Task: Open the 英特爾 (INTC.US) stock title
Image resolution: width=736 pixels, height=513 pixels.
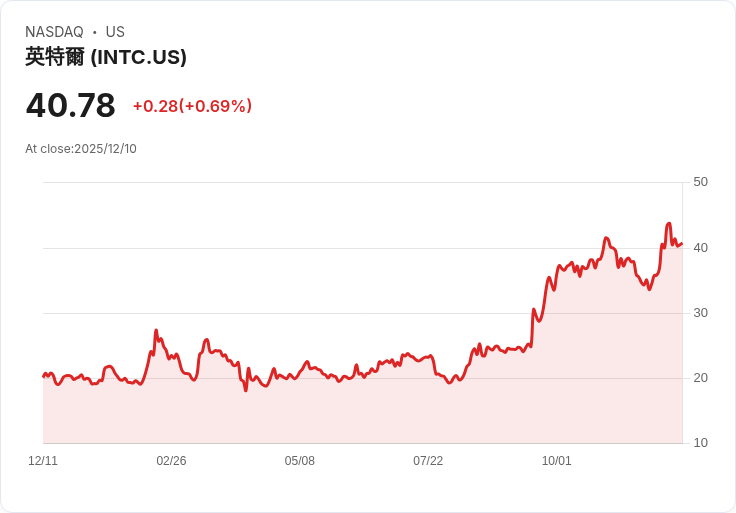Action: coord(106,57)
